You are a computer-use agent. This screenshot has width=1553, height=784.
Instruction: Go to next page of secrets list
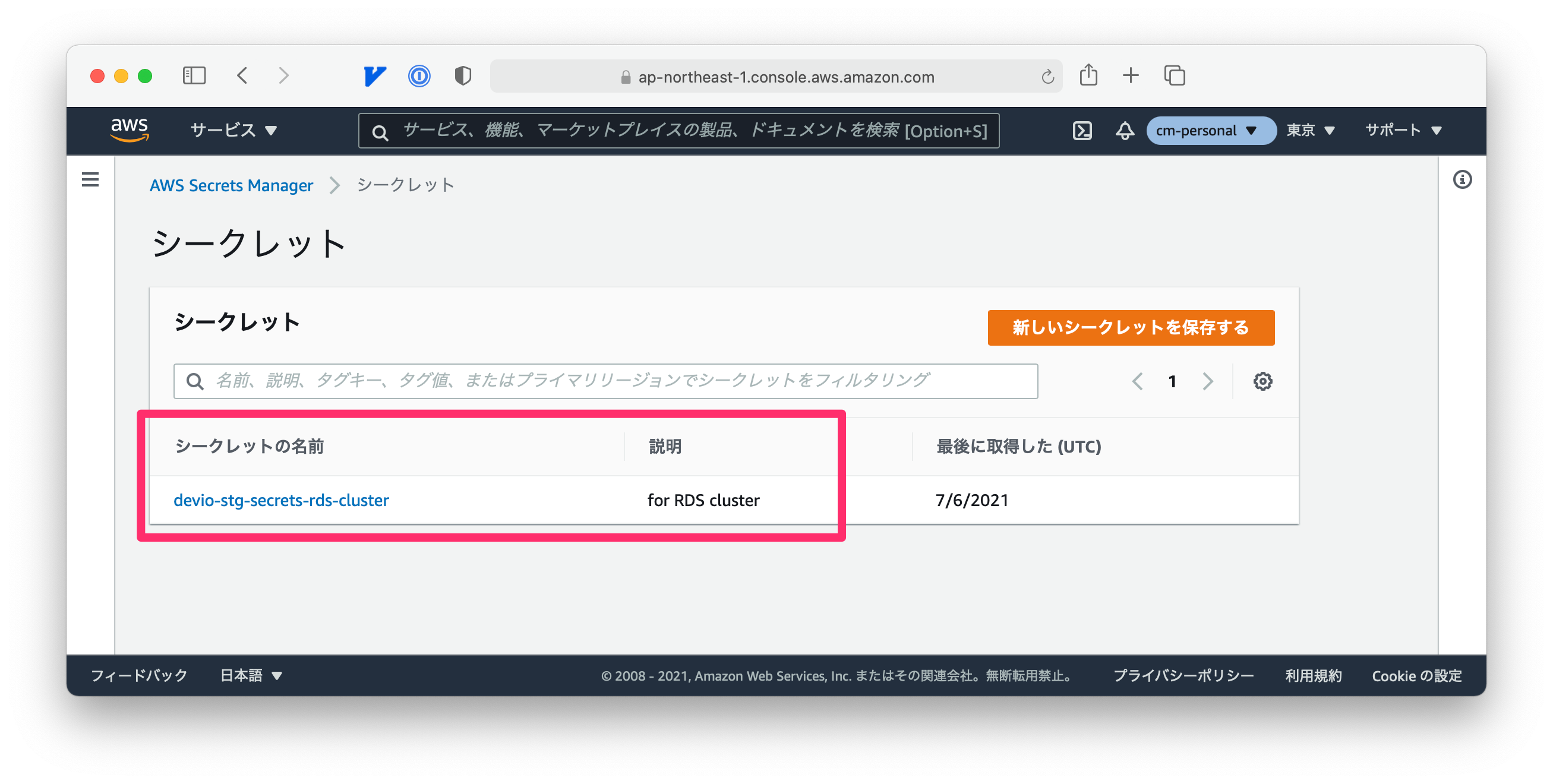point(1208,381)
